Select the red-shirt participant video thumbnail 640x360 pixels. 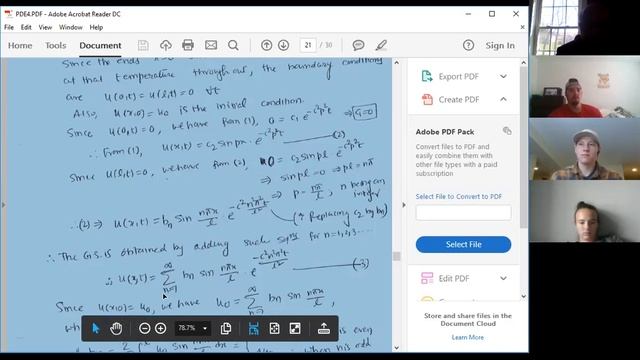pos(584,87)
